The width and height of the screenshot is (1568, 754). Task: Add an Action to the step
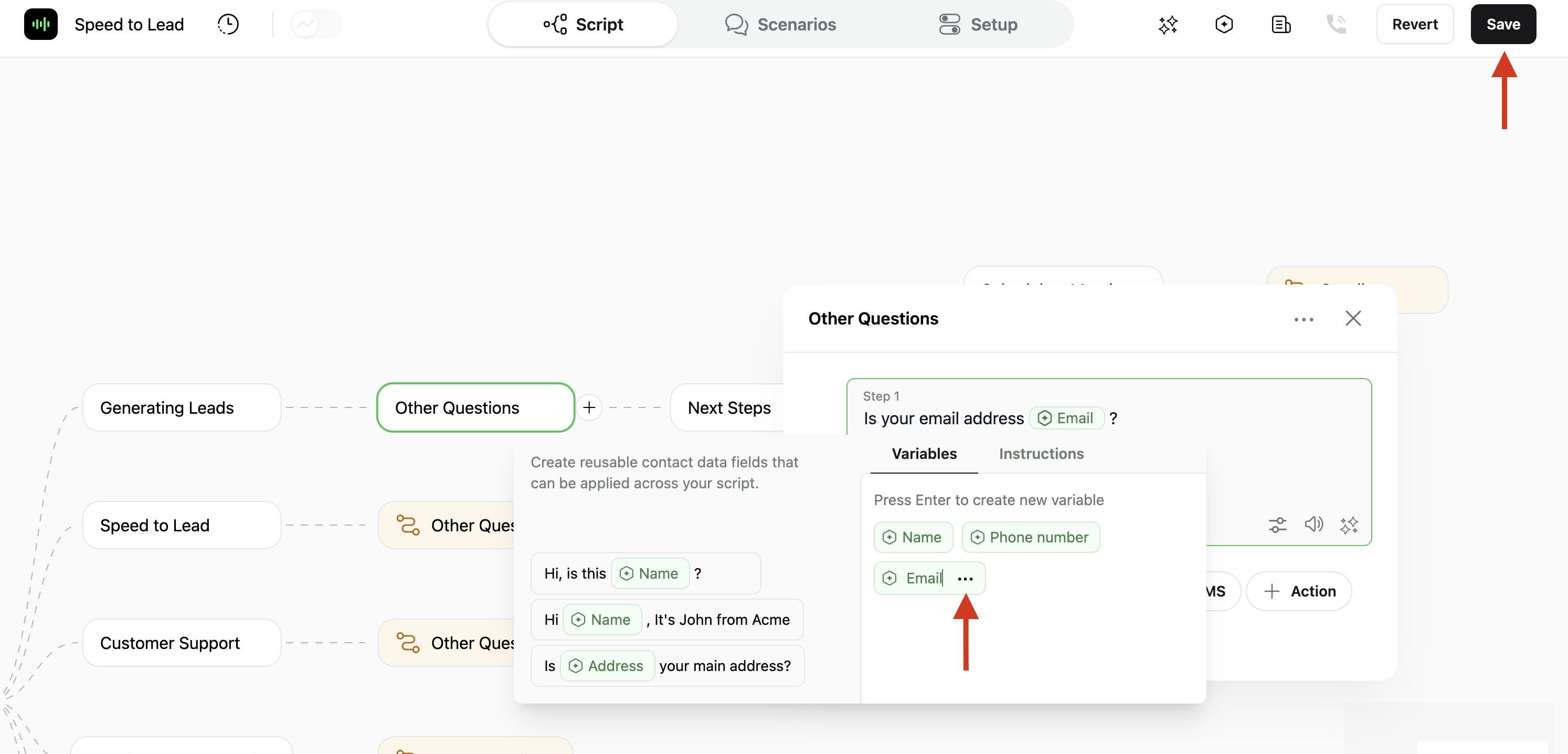pyautogui.click(x=1299, y=591)
